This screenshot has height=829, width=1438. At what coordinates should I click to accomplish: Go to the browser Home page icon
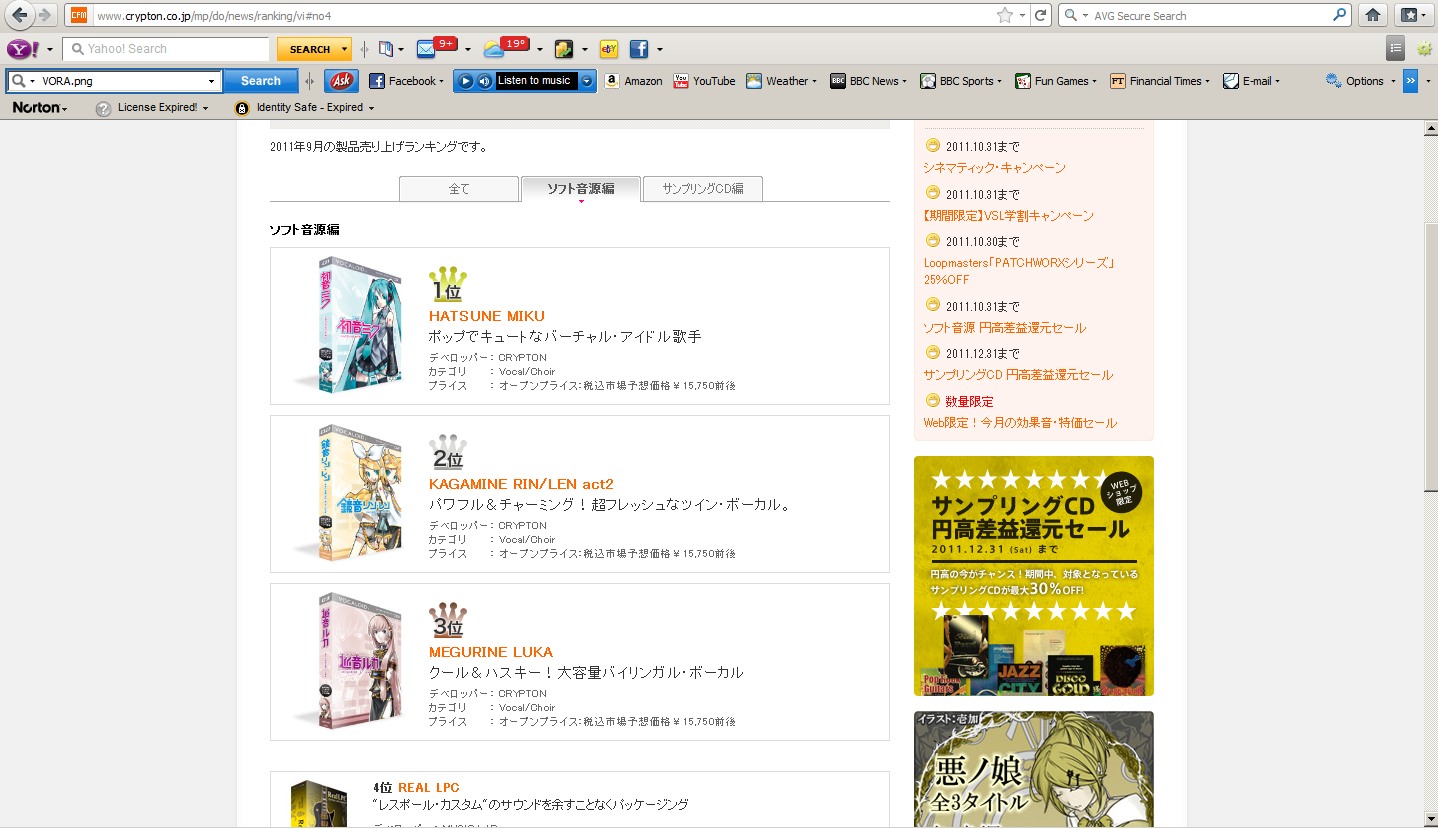1373,15
